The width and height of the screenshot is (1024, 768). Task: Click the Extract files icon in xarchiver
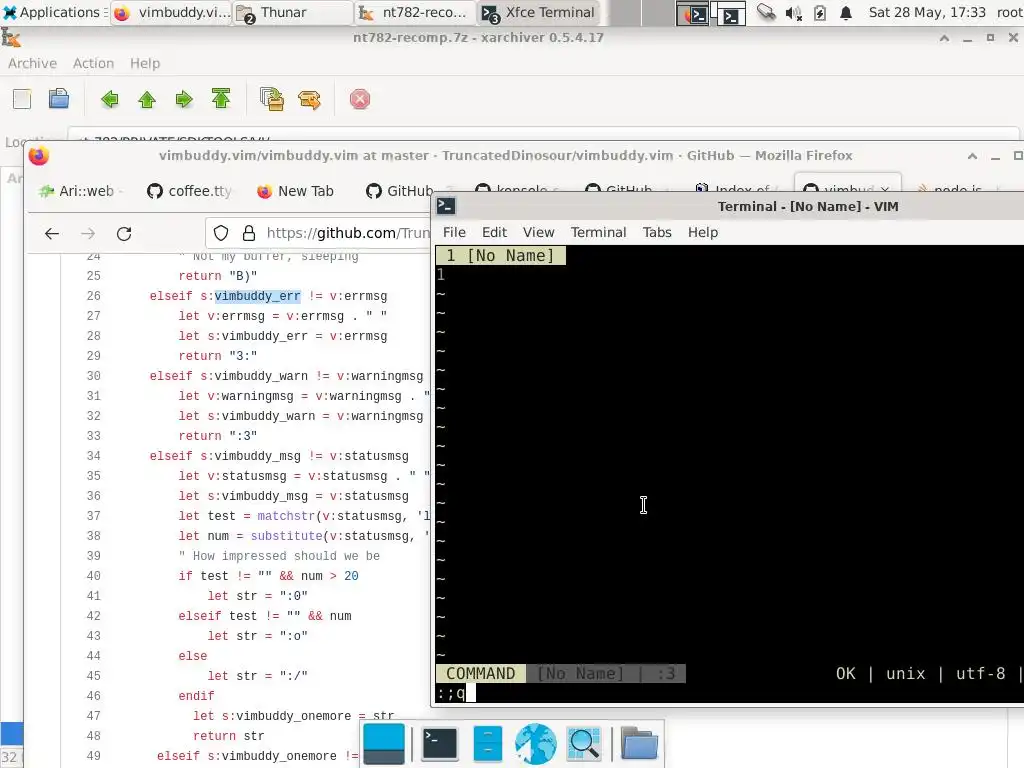309,99
